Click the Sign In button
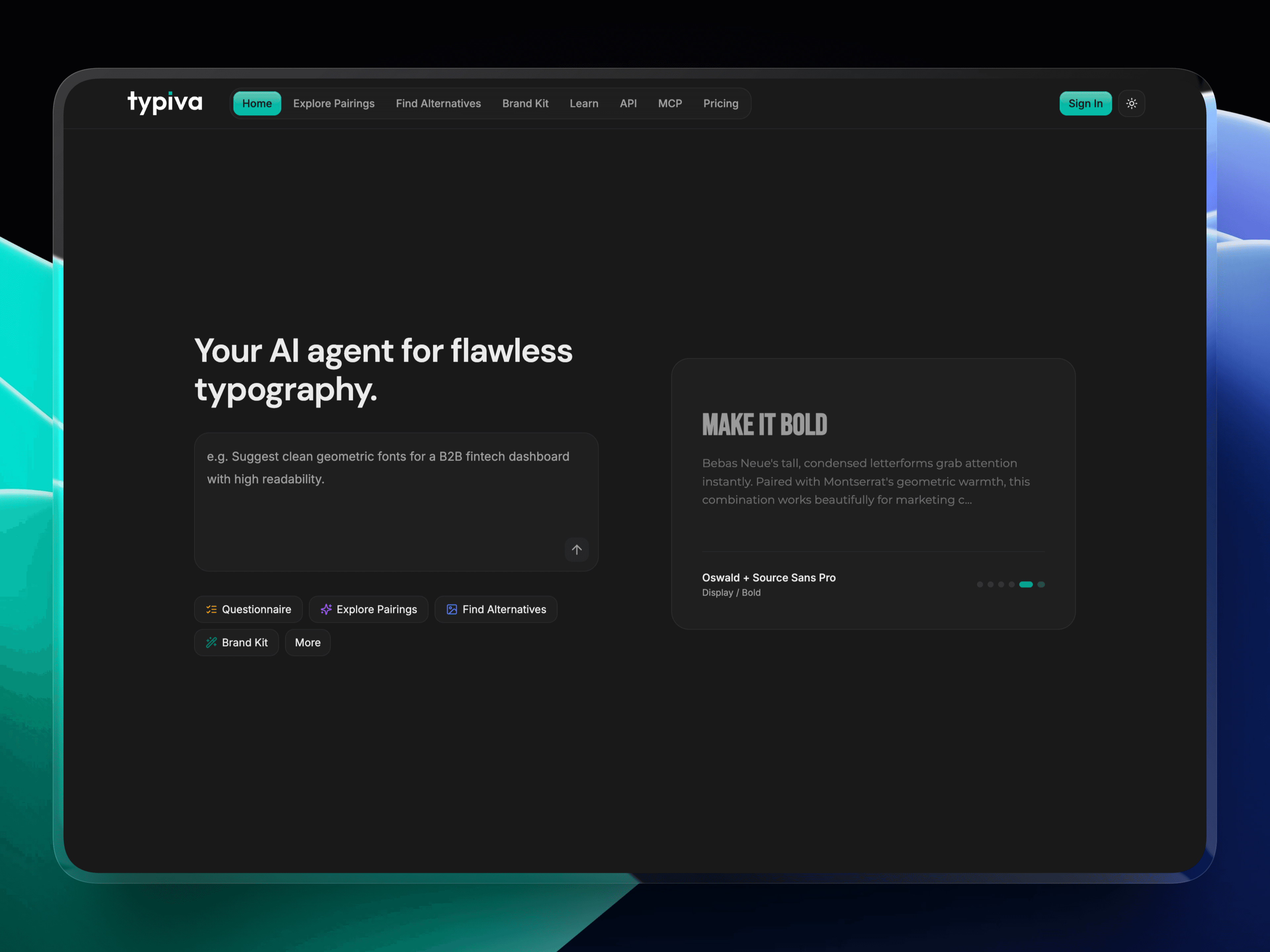1270x952 pixels. pos(1085,103)
